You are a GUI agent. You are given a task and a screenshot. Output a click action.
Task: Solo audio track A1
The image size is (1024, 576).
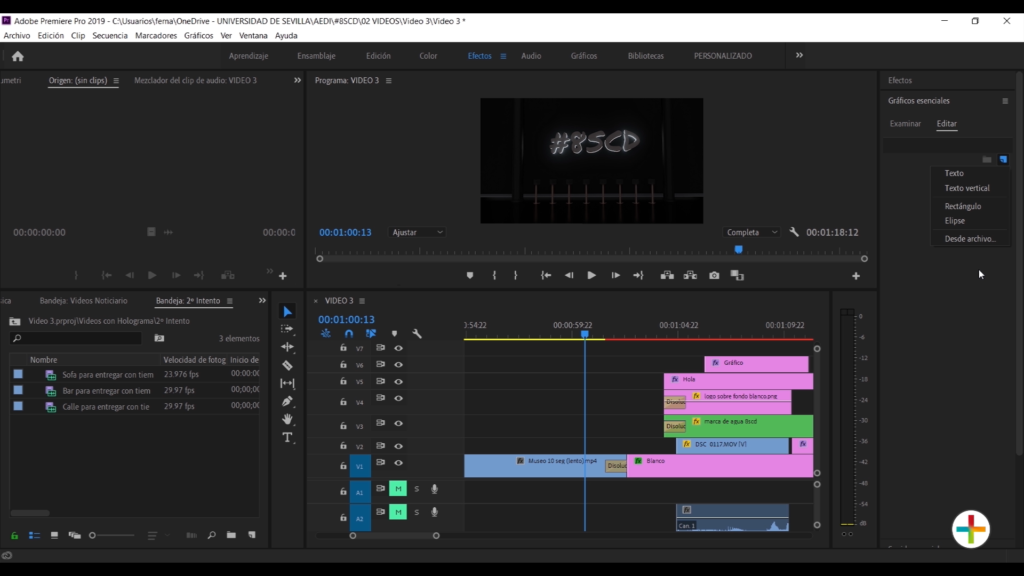[x=417, y=488]
